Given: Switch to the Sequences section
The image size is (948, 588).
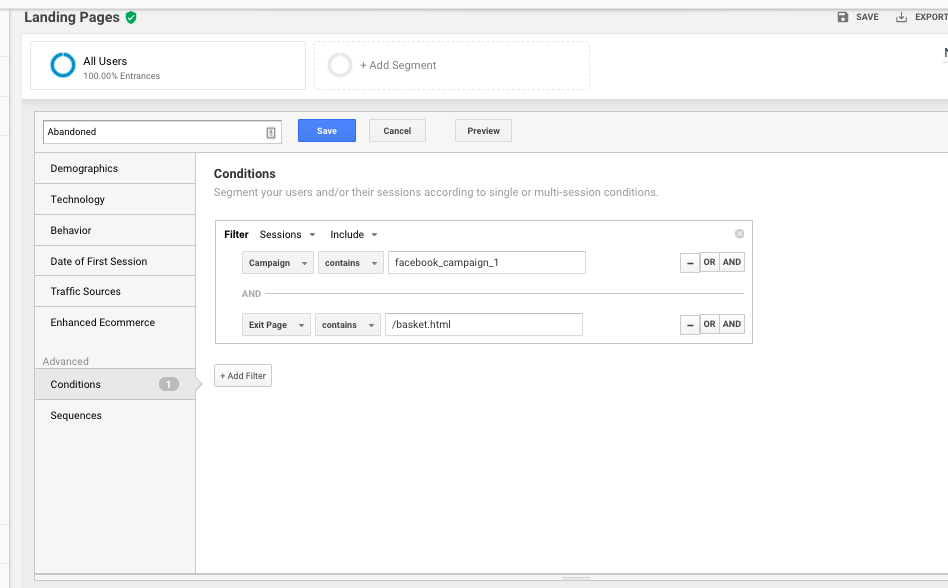Looking at the screenshot, I should pos(115,416).
